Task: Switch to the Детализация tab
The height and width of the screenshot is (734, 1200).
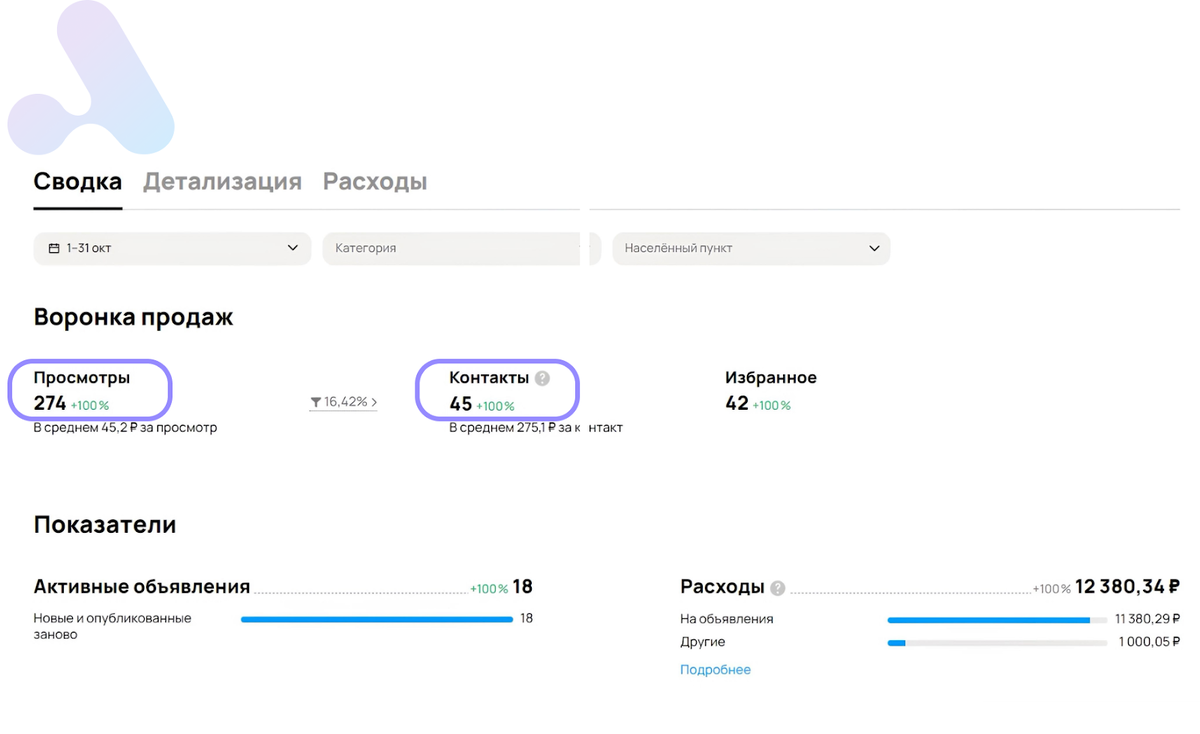Action: 222,182
